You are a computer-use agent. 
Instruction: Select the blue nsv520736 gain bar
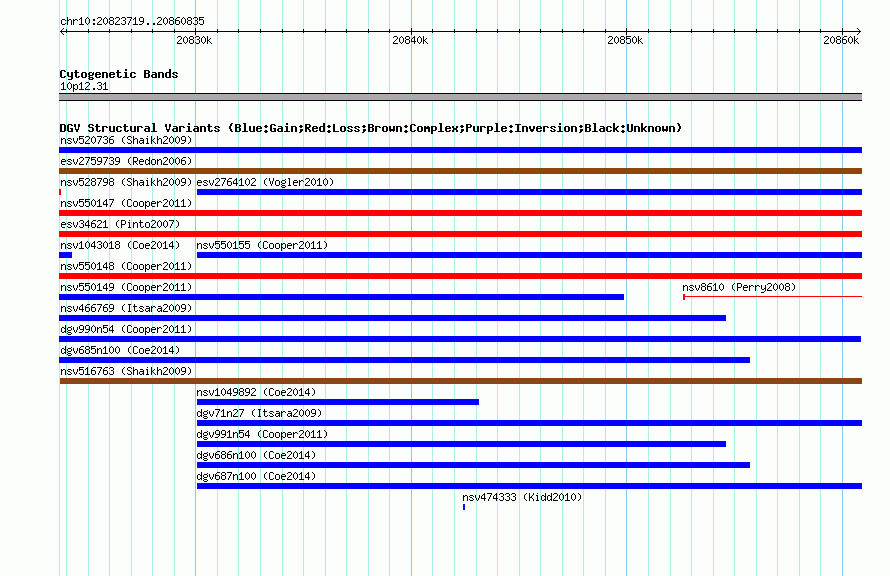click(x=460, y=150)
